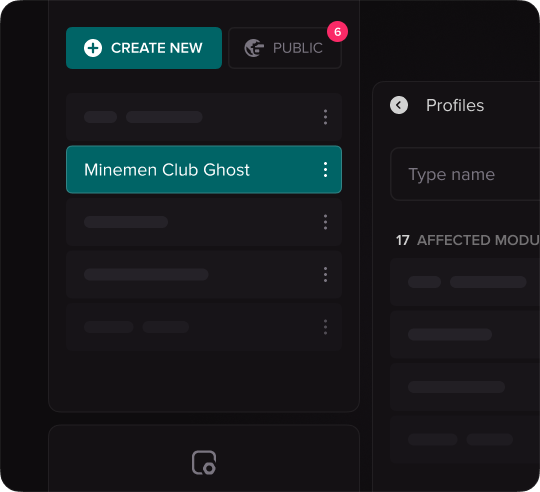Open the fourth profile row's kebab menu
This screenshot has width=540, height=492.
point(325,275)
